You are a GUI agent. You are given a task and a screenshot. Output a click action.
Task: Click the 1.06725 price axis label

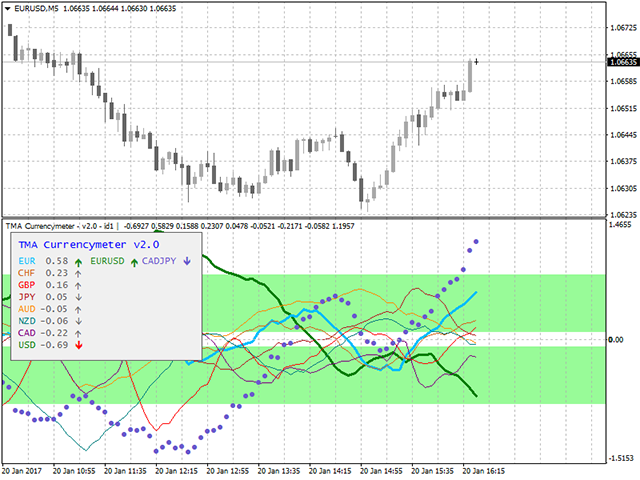tap(623, 28)
